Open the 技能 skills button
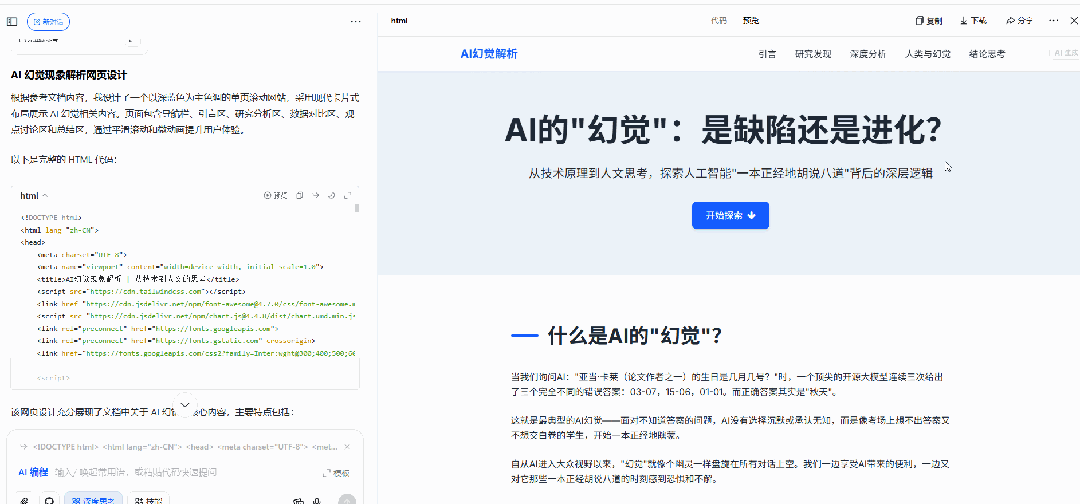This screenshot has width=1080, height=504. point(149,501)
